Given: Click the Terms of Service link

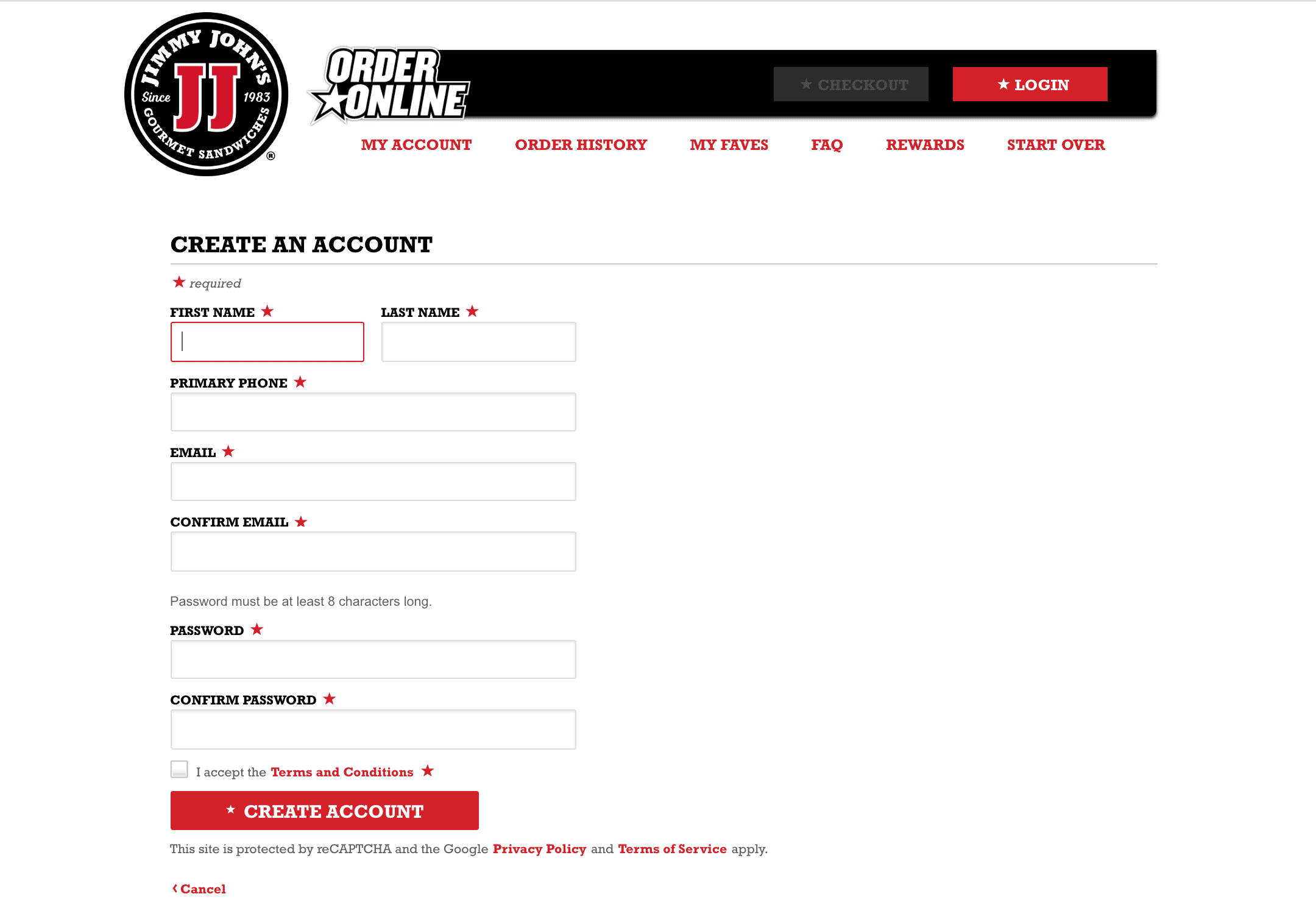Looking at the screenshot, I should 672,849.
